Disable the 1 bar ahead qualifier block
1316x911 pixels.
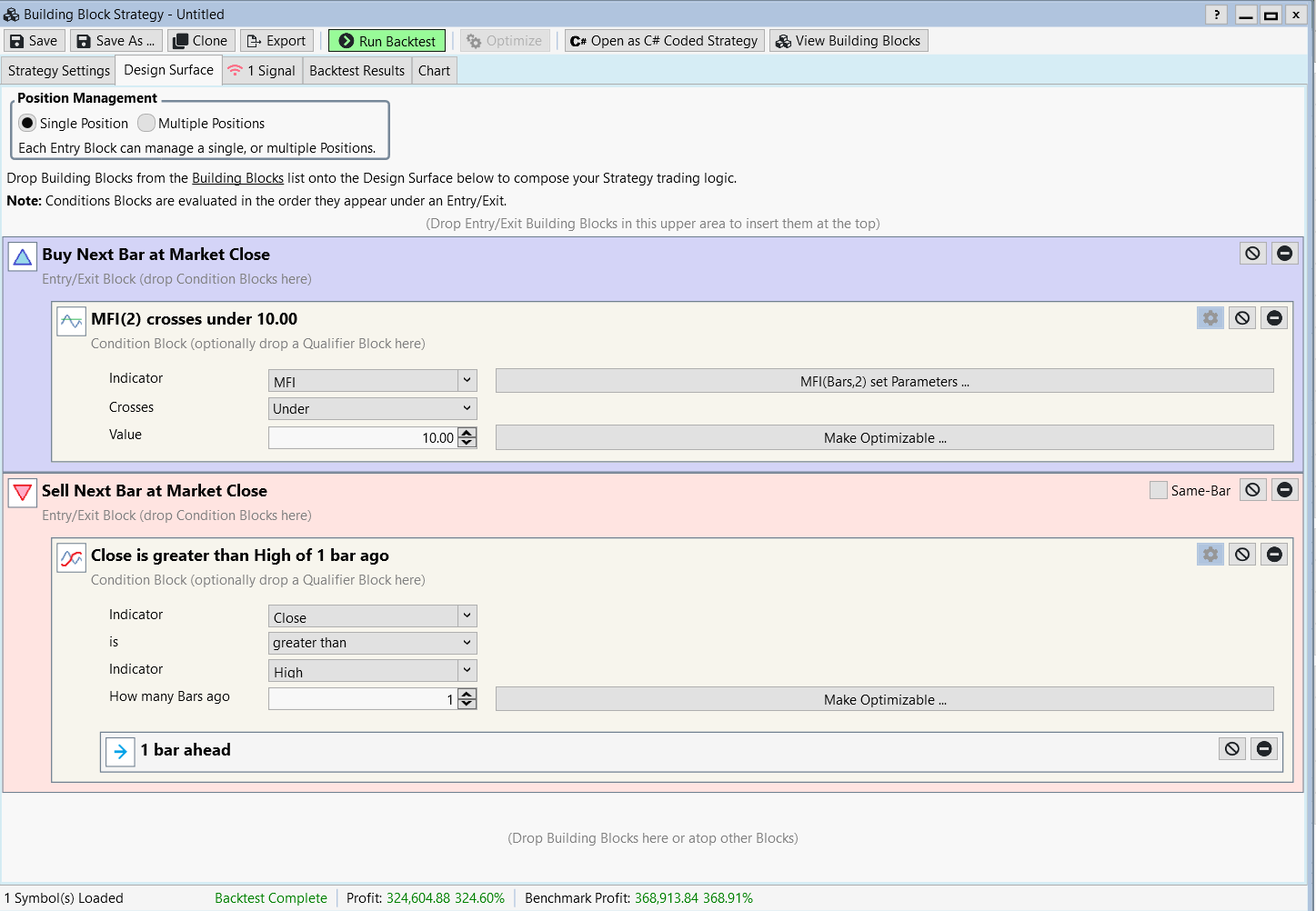coord(1231,748)
